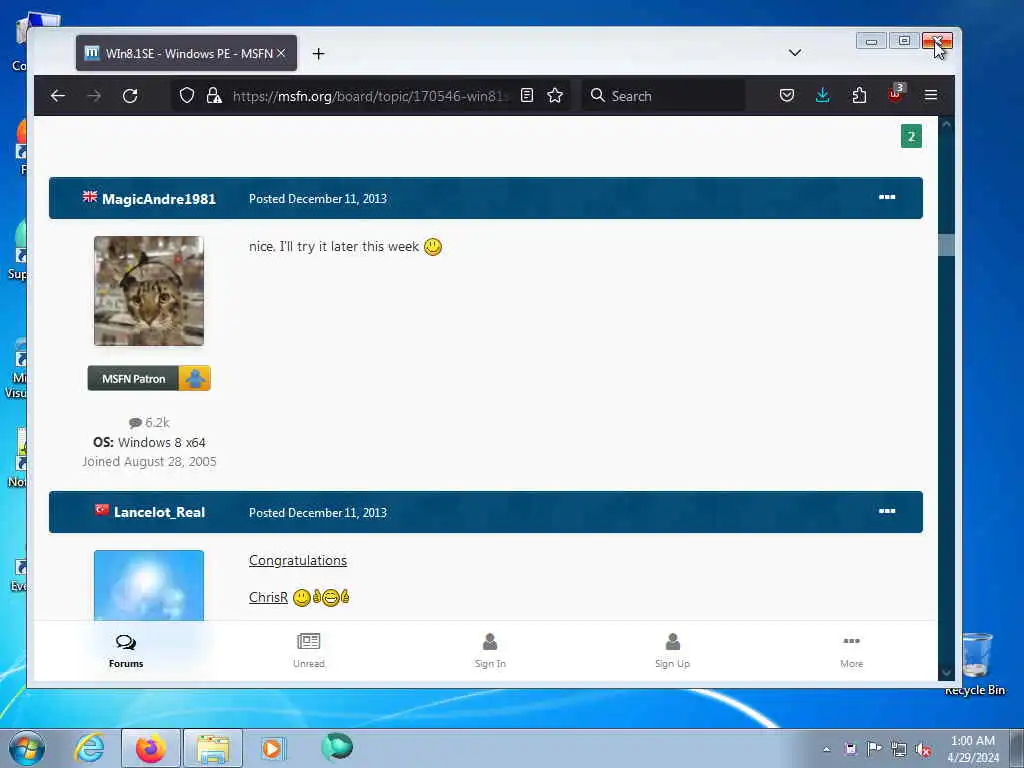Select the Recycle Bin desktop icon
The width and height of the screenshot is (1024, 768).
976,663
